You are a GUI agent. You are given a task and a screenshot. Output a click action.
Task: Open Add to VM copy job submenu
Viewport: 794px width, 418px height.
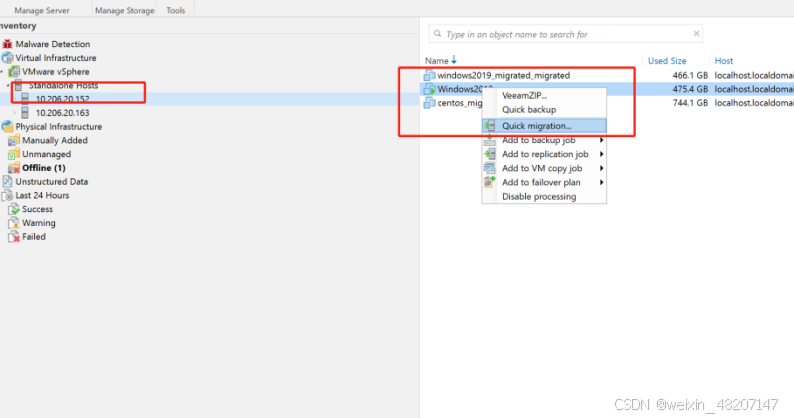click(x=544, y=168)
